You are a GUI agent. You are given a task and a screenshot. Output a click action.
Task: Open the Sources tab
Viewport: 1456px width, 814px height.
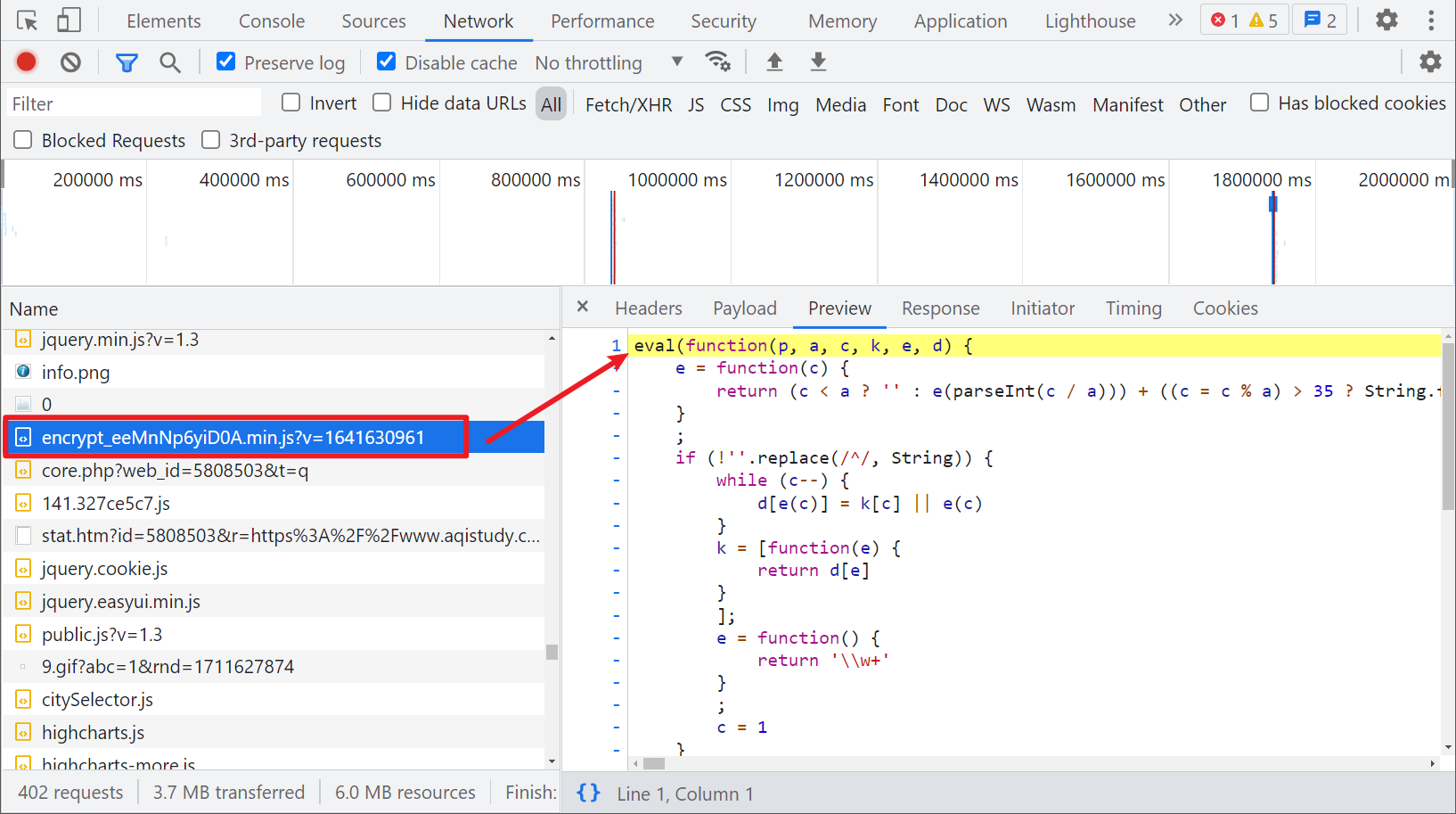(373, 21)
